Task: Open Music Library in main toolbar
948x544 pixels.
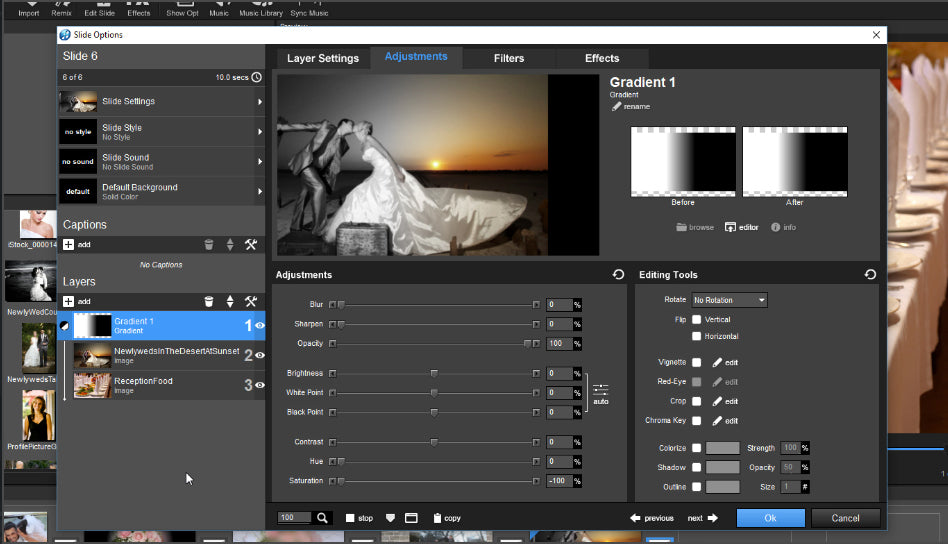Action: [261, 9]
